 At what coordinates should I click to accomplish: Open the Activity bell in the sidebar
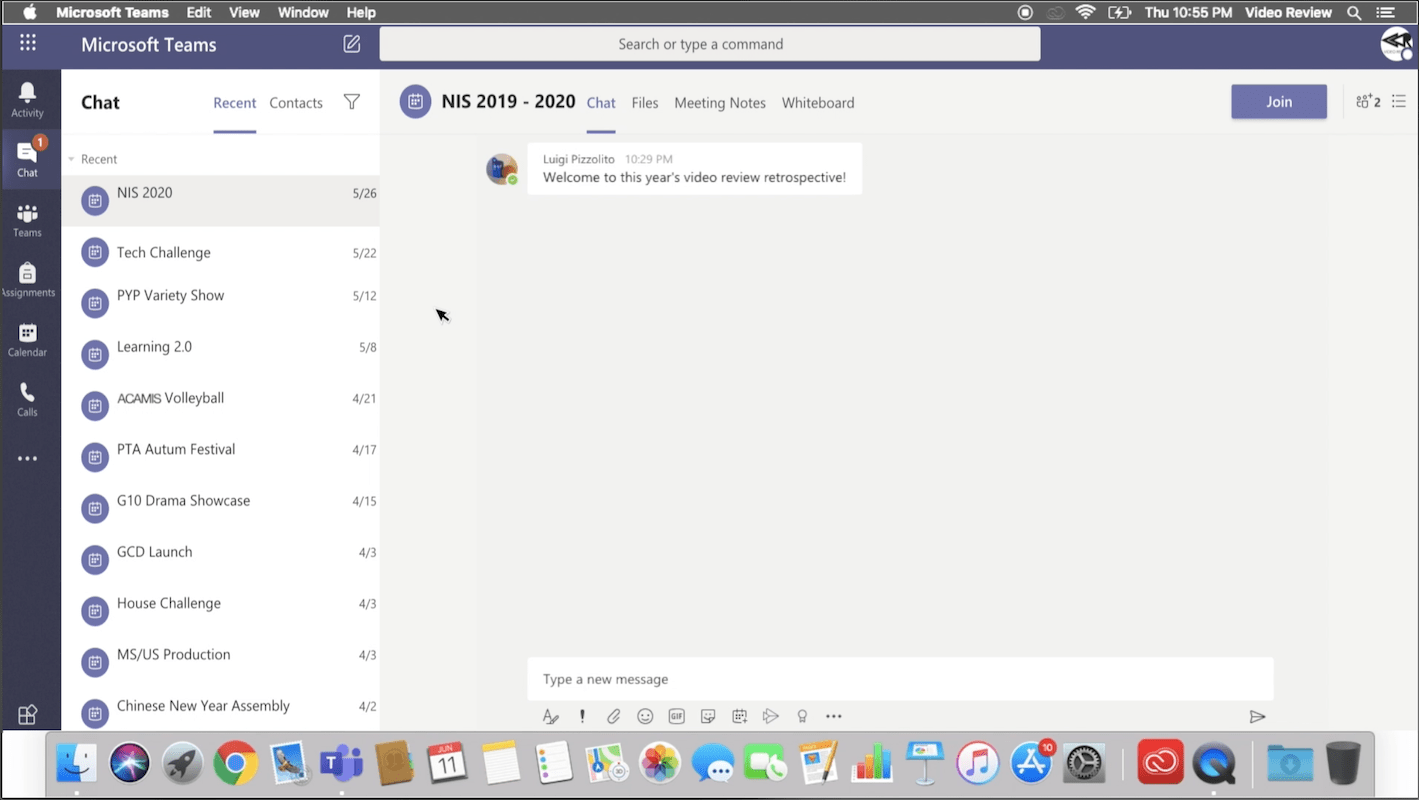pyautogui.click(x=27, y=99)
